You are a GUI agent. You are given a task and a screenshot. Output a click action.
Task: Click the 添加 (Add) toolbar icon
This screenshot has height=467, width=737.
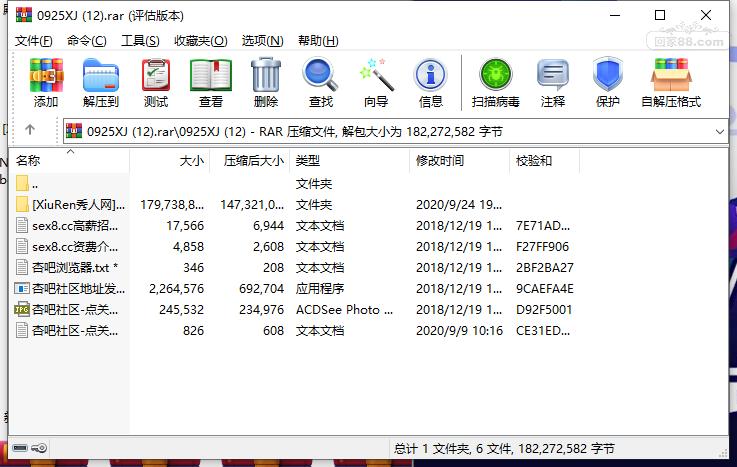pyautogui.click(x=46, y=75)
